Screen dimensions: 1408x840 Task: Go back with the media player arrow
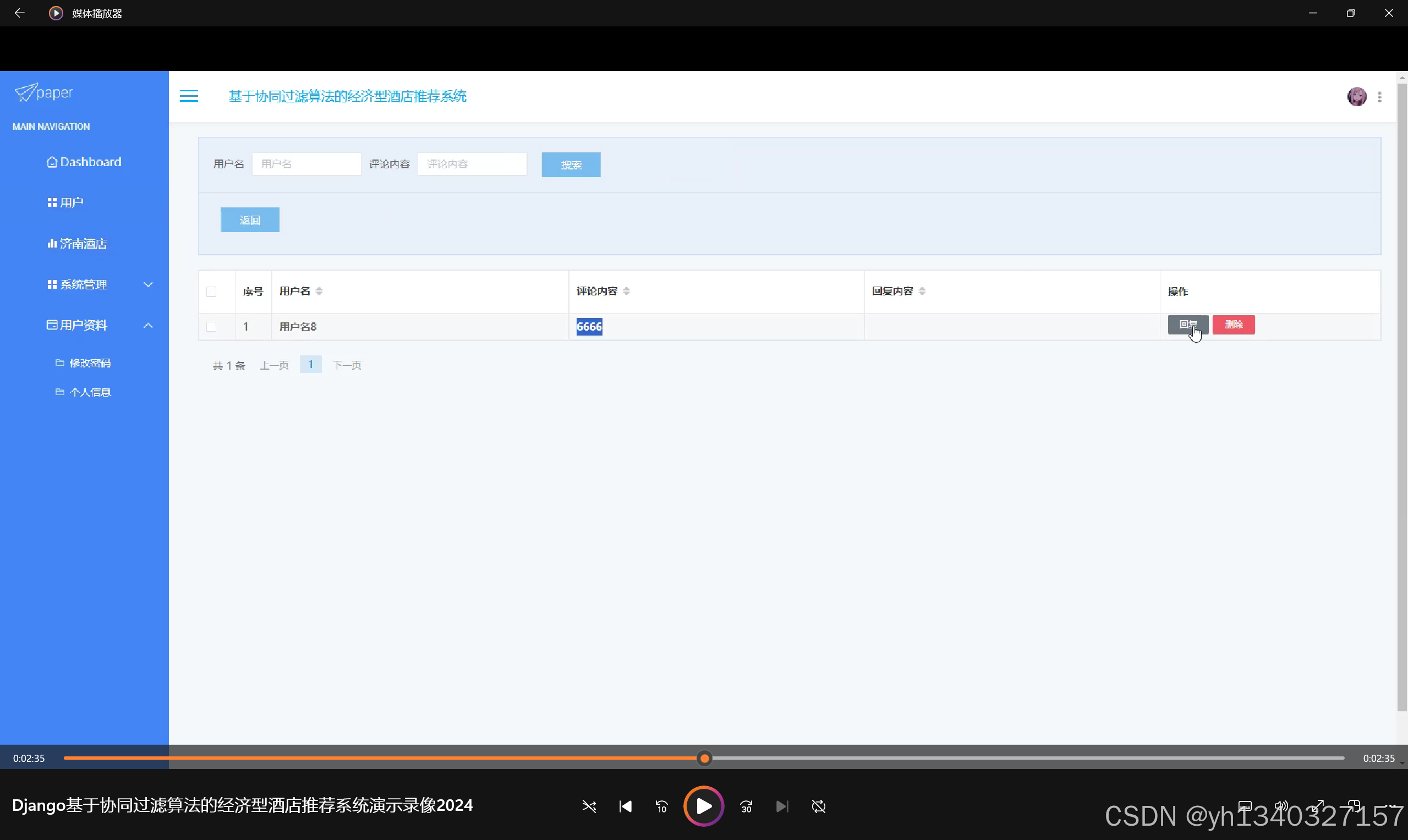tap(19, 13)
